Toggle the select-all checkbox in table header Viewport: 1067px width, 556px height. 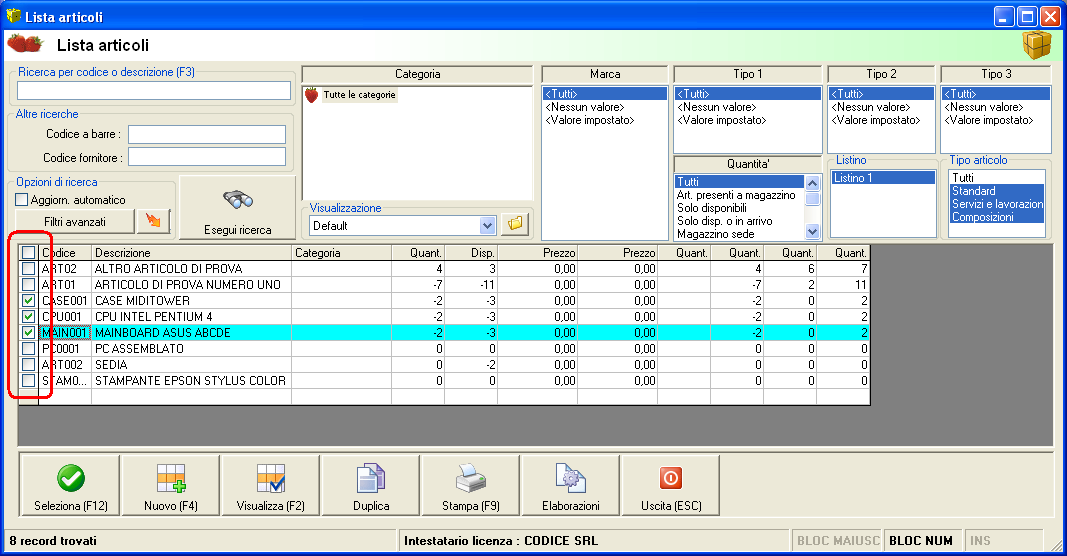[28, 252]
